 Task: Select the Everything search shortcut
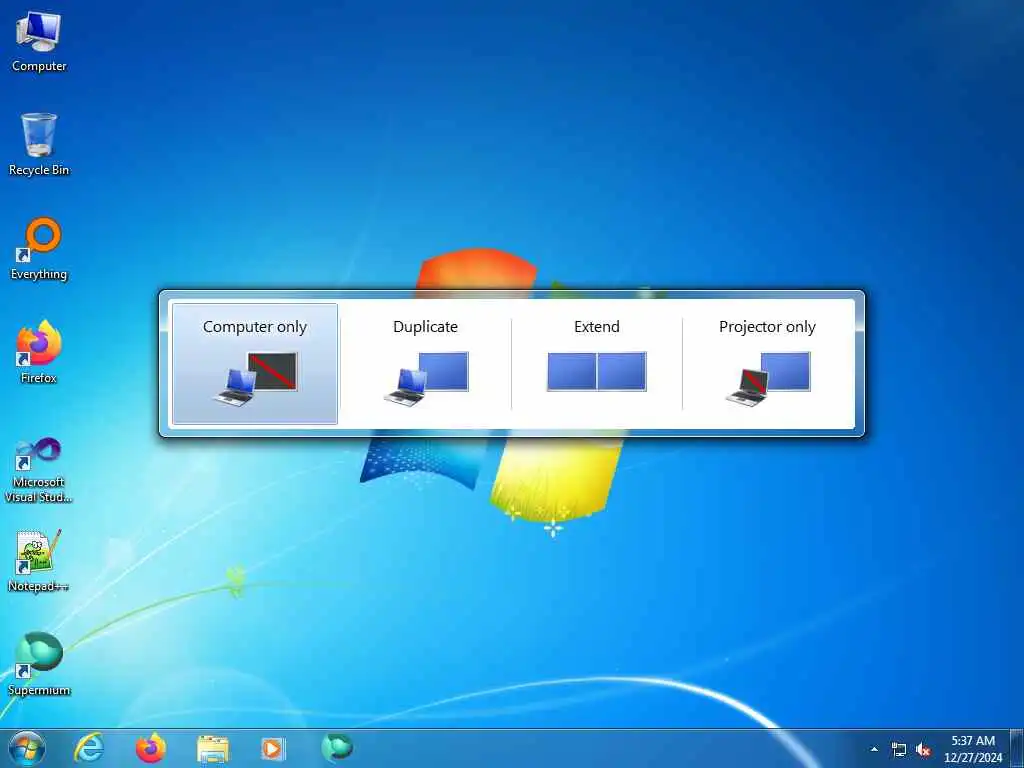point(39,249)
